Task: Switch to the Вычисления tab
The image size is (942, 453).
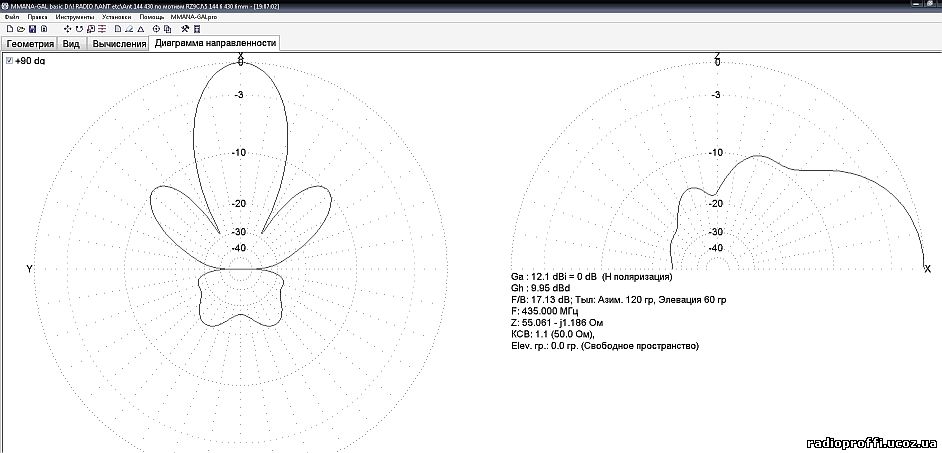Action: coord(120,44)
